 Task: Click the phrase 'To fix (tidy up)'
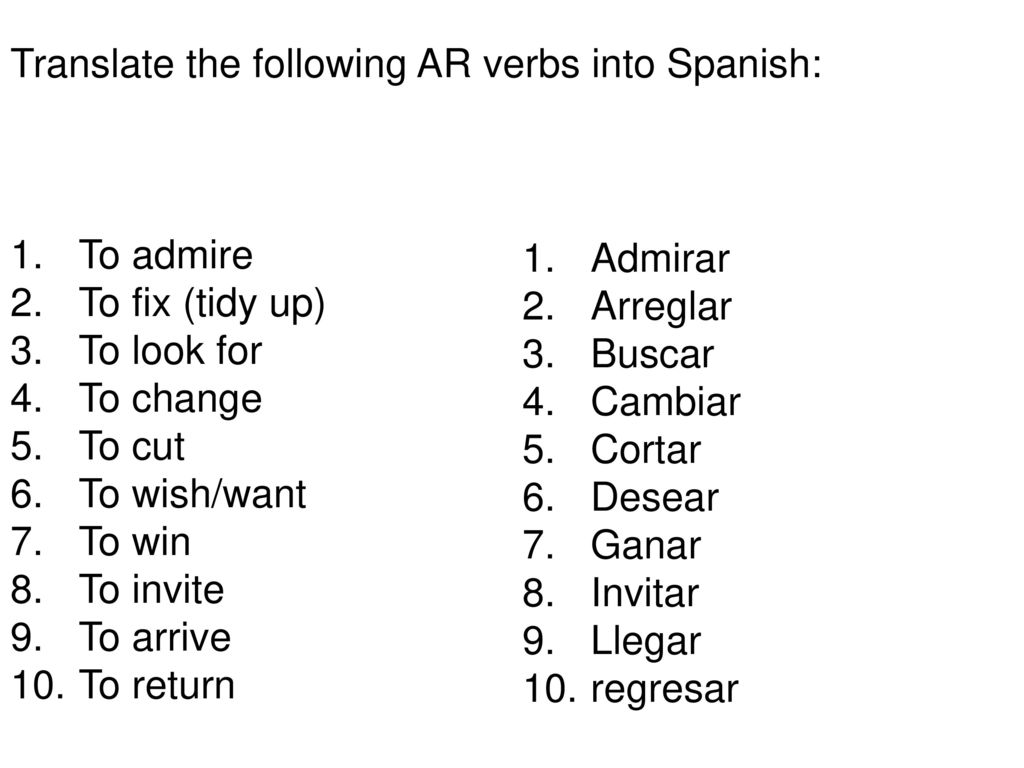pos(202,304)
